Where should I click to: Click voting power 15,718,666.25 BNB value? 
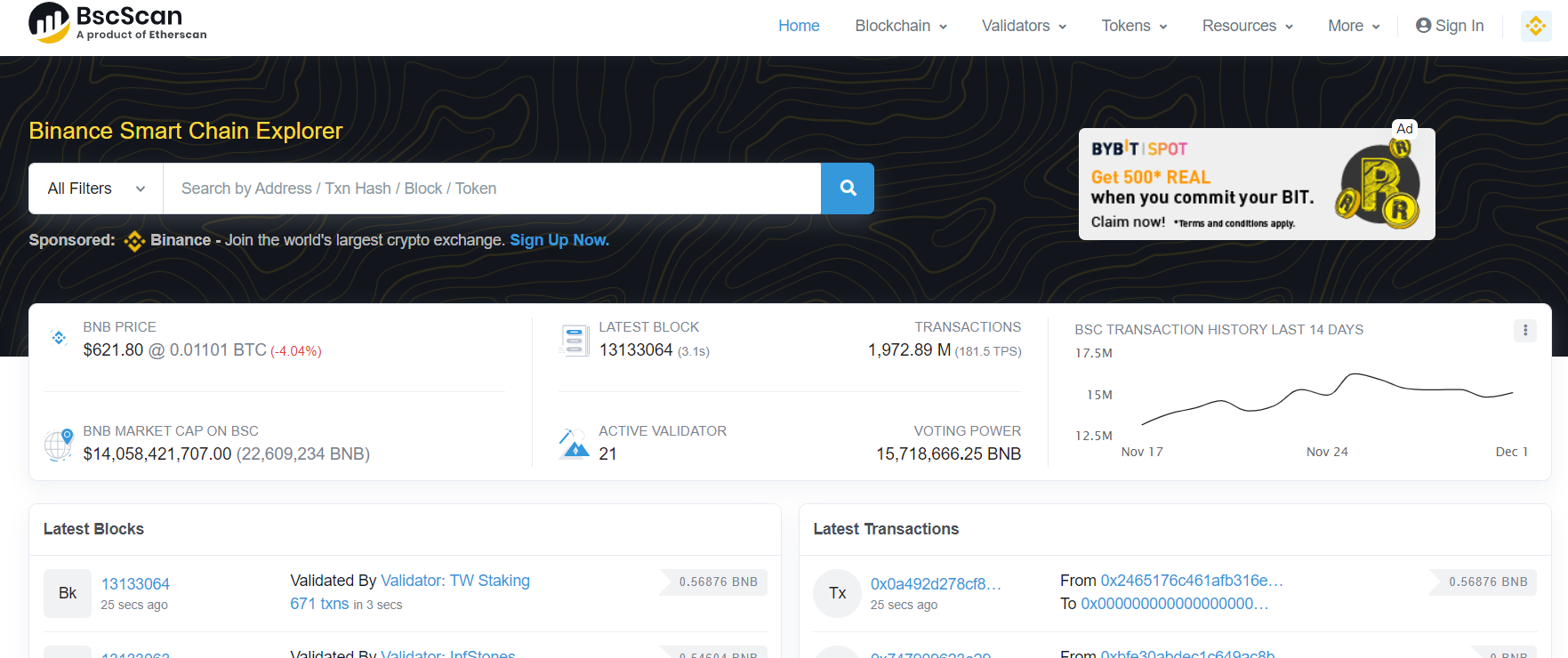pyautogui.click(x=948, y=454)
